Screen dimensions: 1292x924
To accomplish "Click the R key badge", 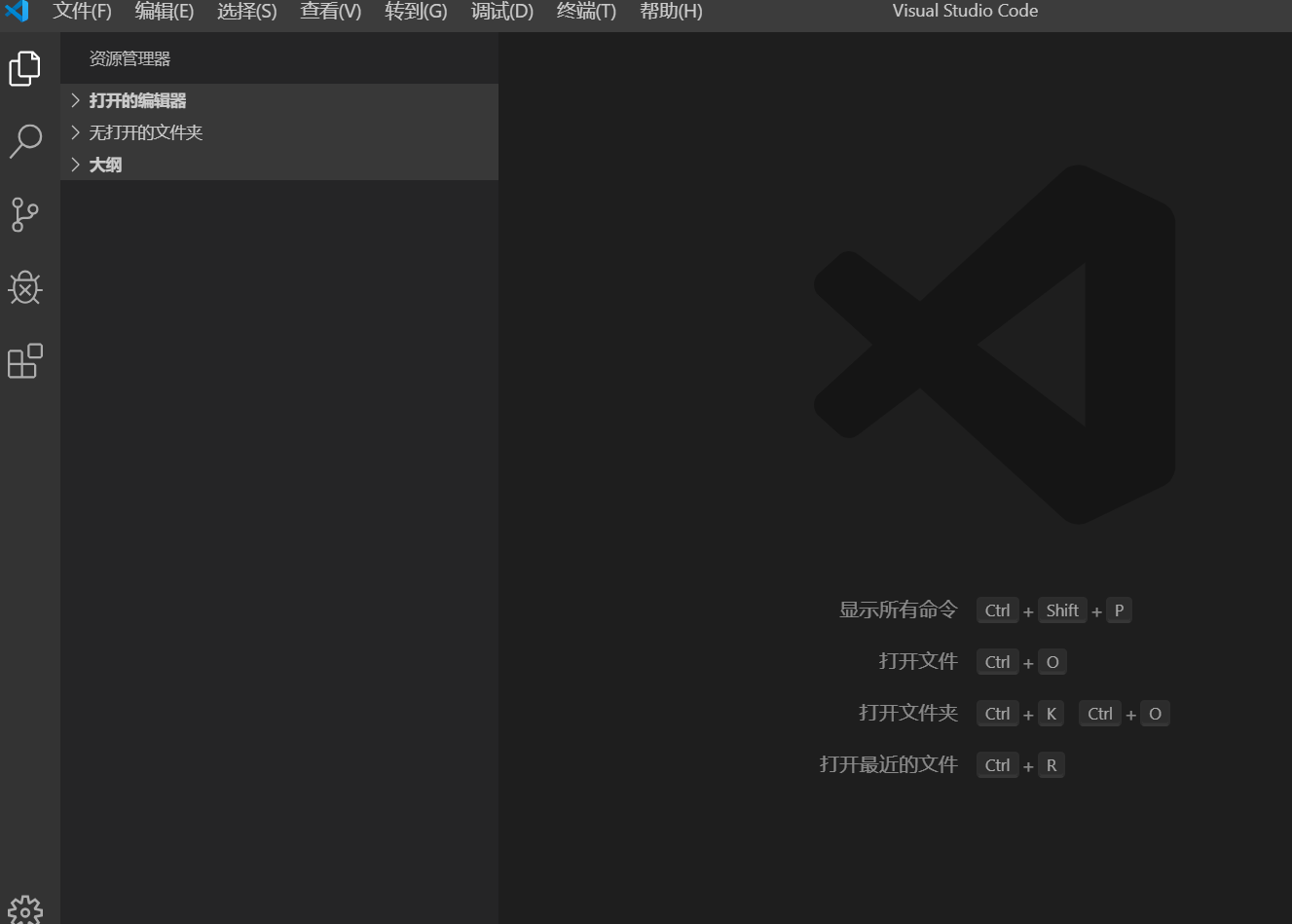I will tap(1052, 765).
